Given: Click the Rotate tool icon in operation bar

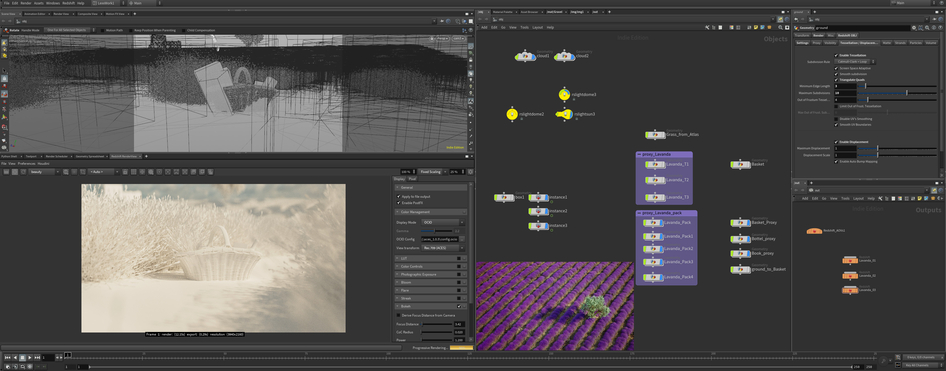Looking at the screenshot, I should click(6, 30).
